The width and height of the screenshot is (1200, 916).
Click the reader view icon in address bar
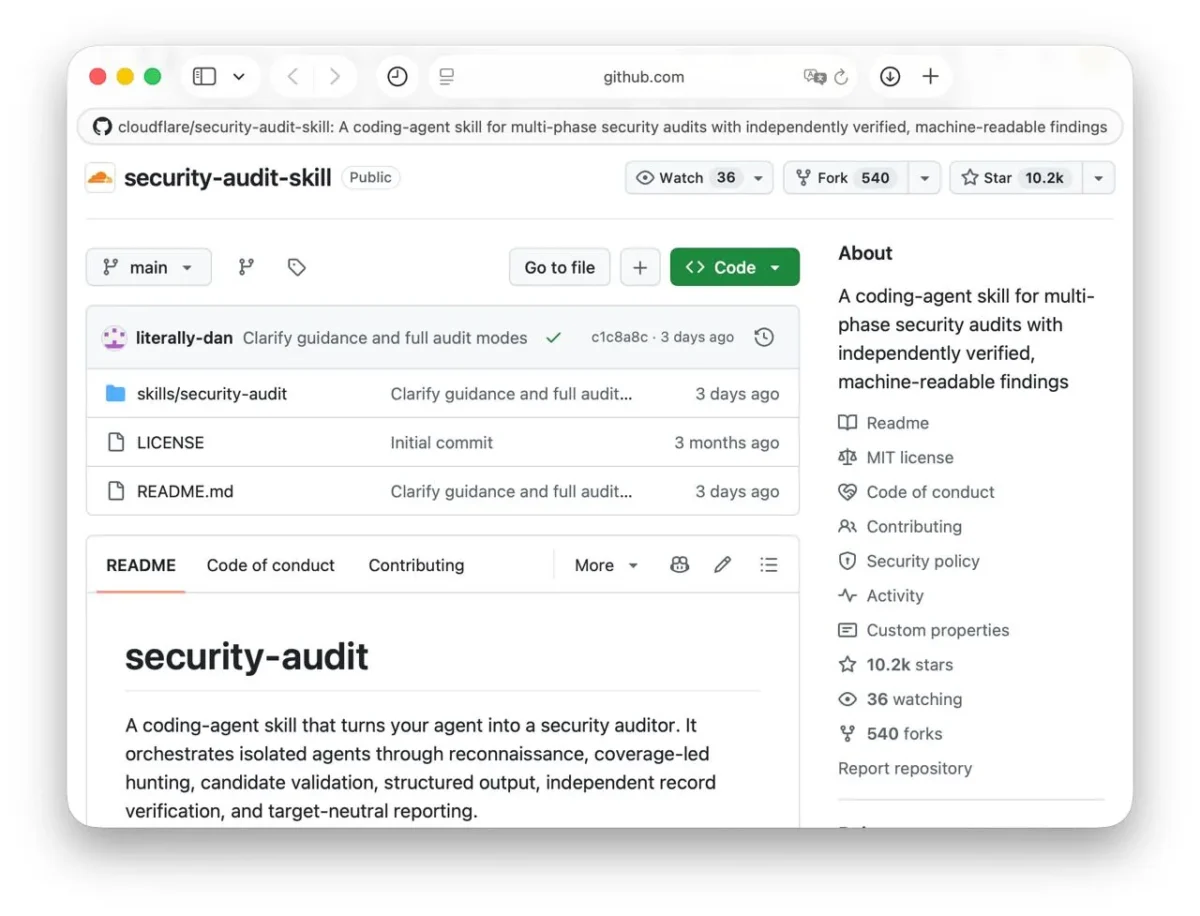447,77
